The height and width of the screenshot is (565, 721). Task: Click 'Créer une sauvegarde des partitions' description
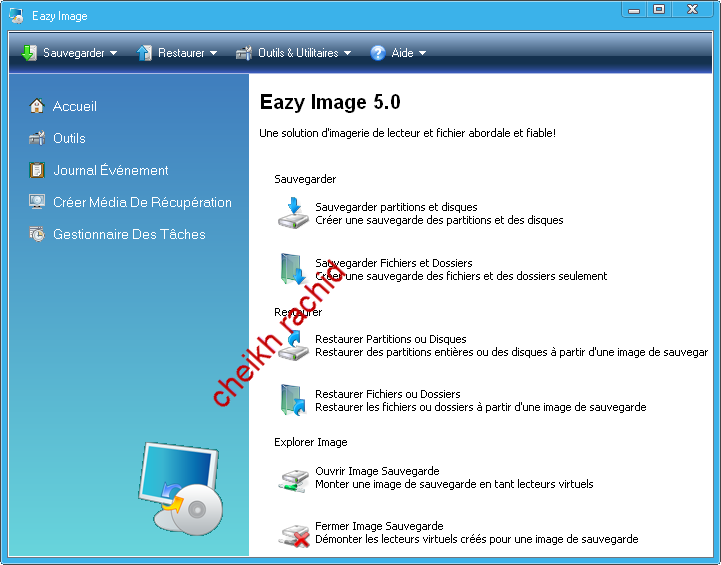439,220
